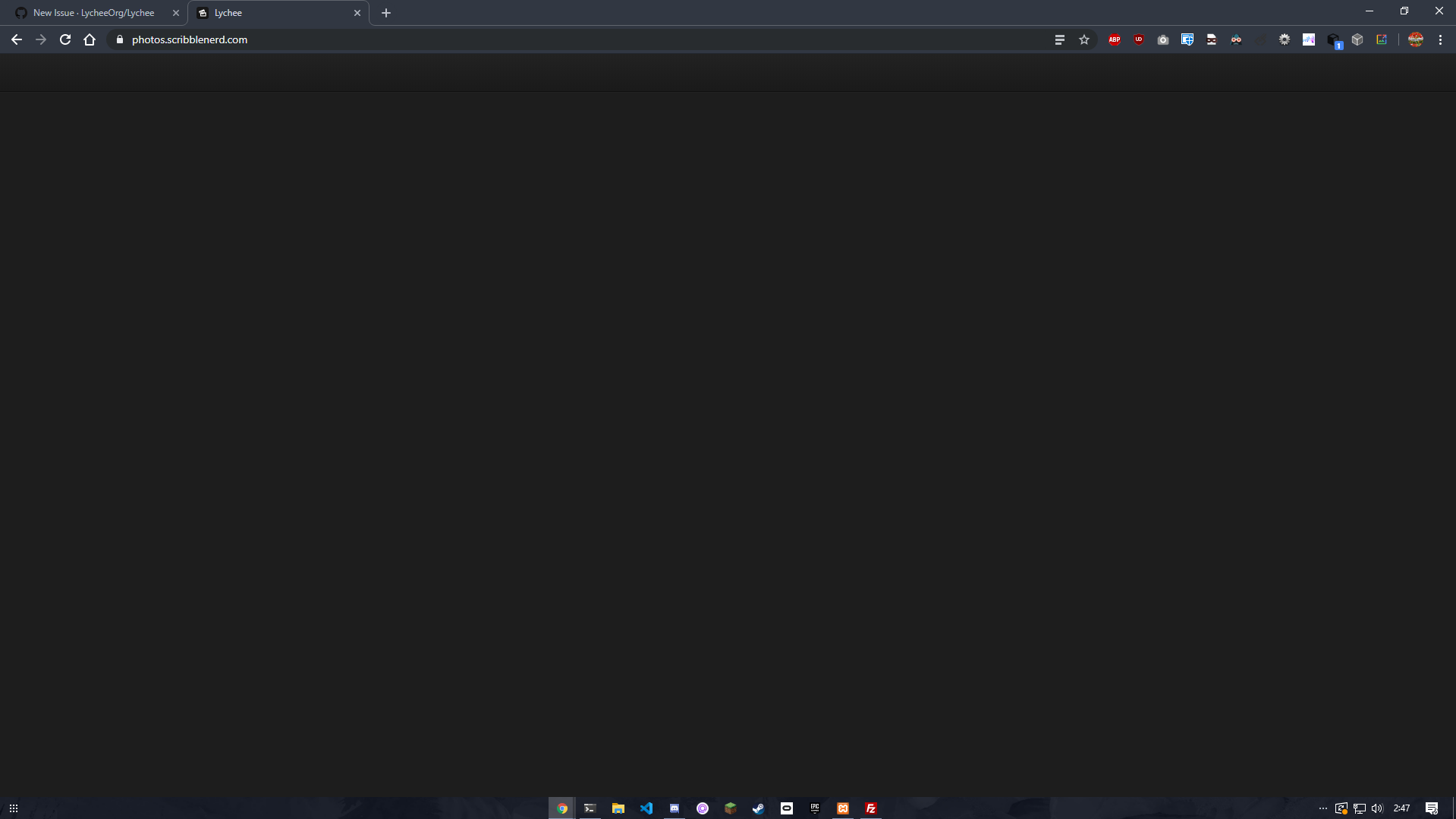Image resolution: width=1456 pixels, height=819 pixels.
Task: Open FileZilla from the taskbar
Action: click(870, 808)
